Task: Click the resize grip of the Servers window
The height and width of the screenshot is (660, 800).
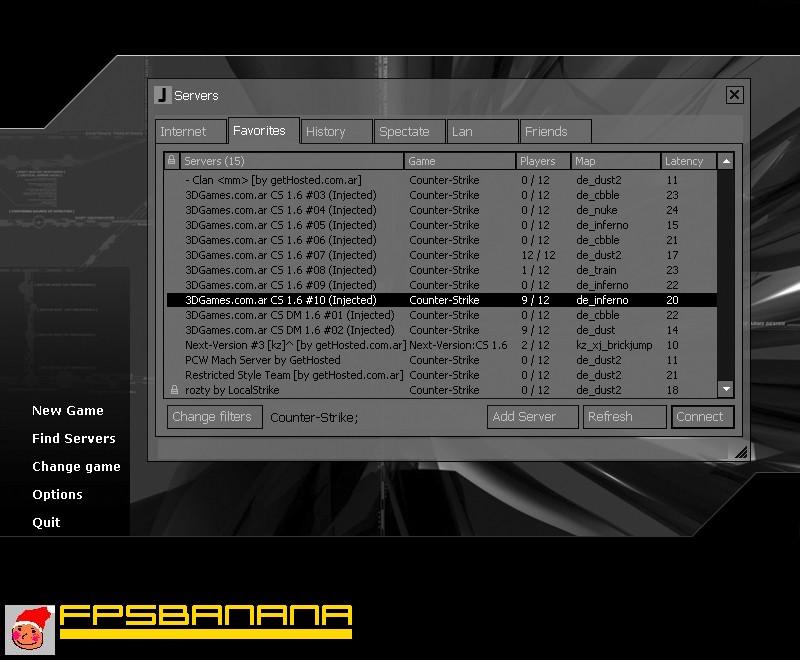Action: (741, 452)
